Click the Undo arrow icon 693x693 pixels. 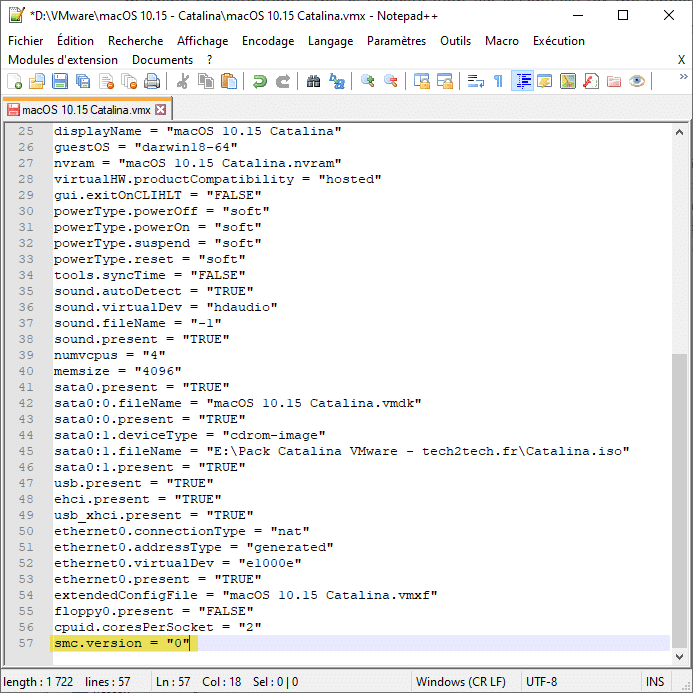[260, 82]
